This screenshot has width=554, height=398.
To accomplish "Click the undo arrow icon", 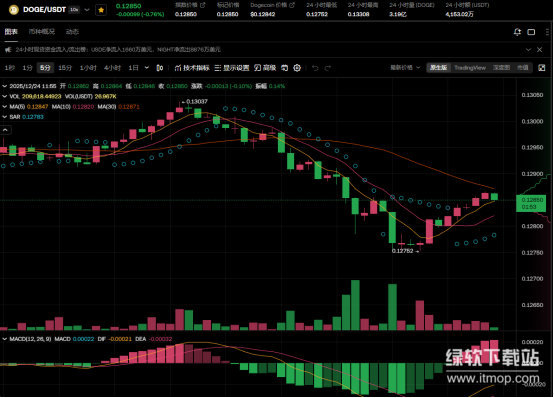I will (315, 68).
